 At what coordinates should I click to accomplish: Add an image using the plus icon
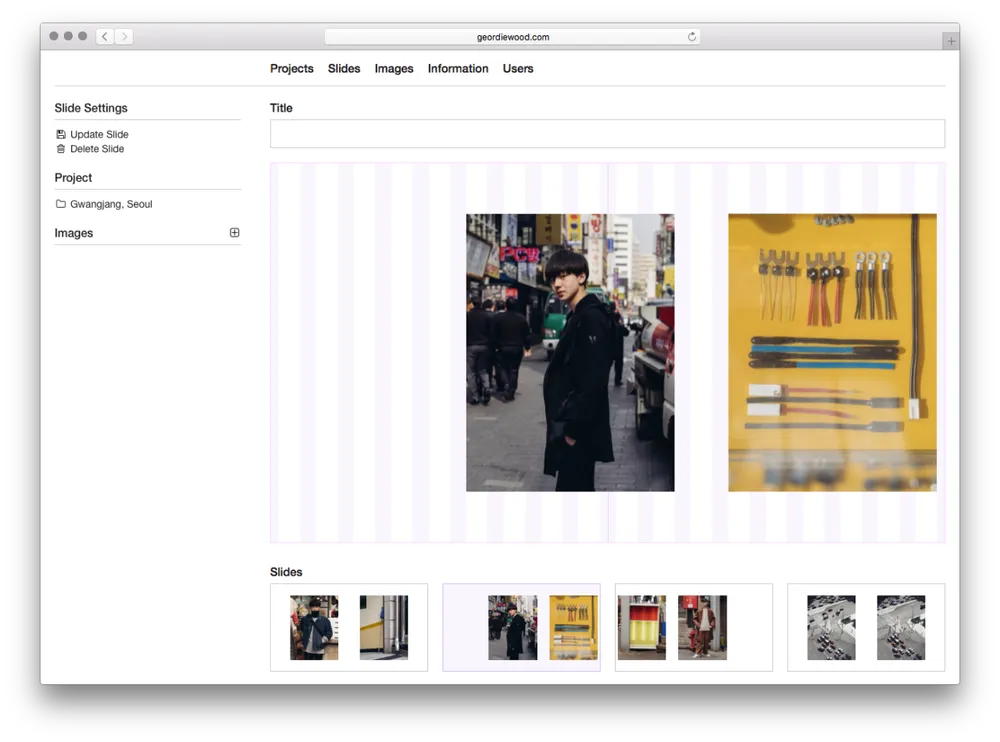(235, 232)
